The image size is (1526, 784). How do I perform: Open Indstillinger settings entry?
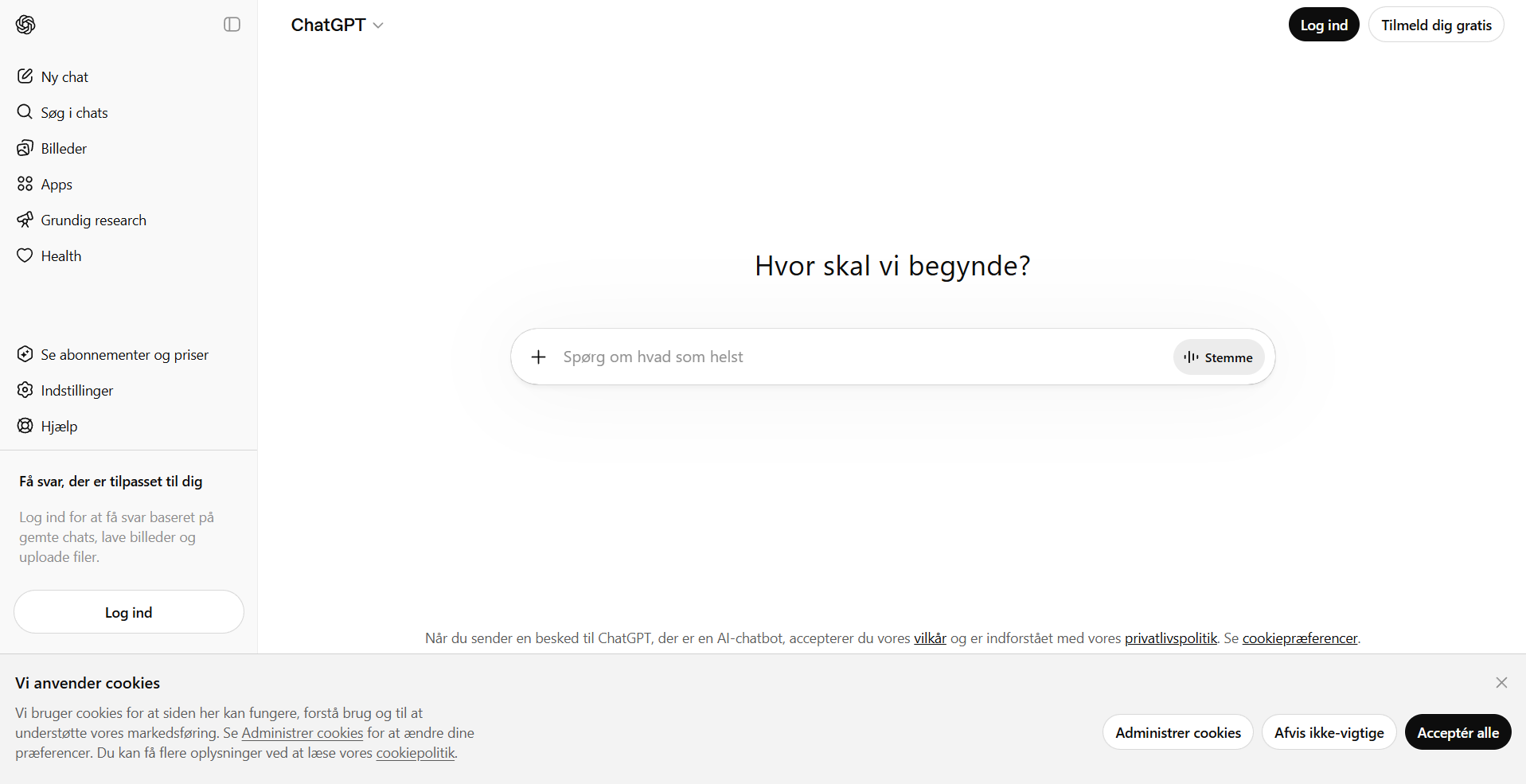(x=129, y=390)
